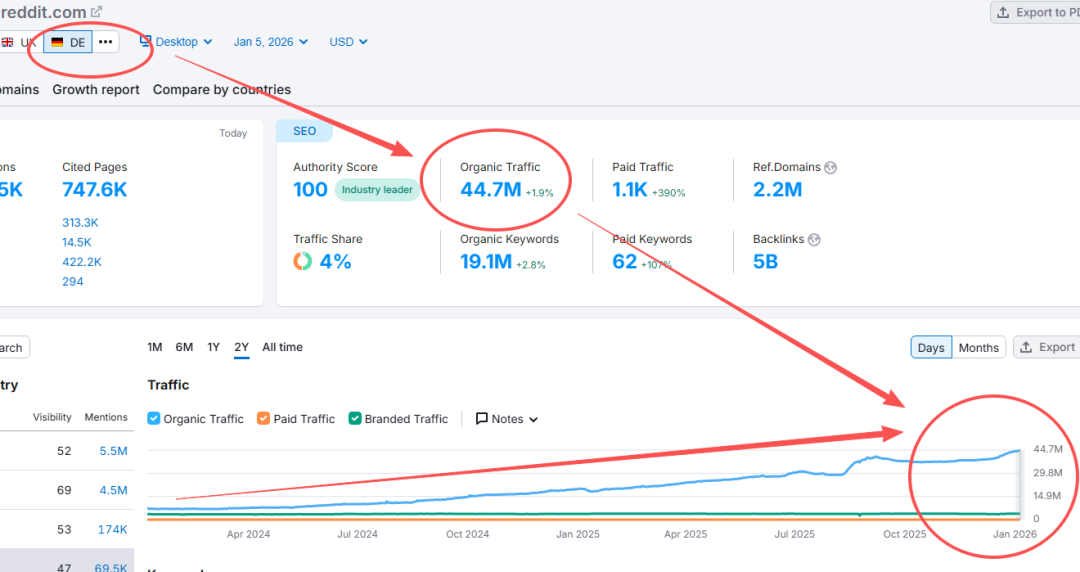Expand the Notes dropdown chevron
The height and width of the screenshot is (572, 1080).
[533, 419]
